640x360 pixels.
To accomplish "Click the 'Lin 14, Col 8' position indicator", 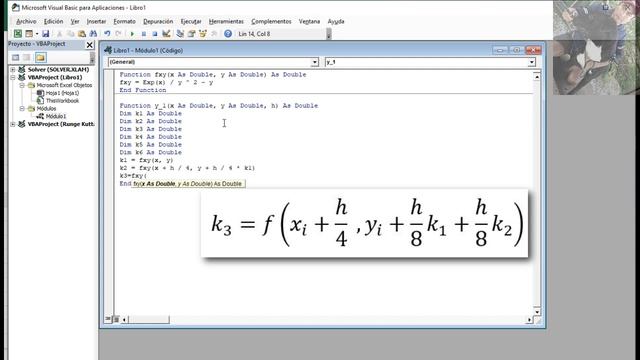I will pos(254,34).
